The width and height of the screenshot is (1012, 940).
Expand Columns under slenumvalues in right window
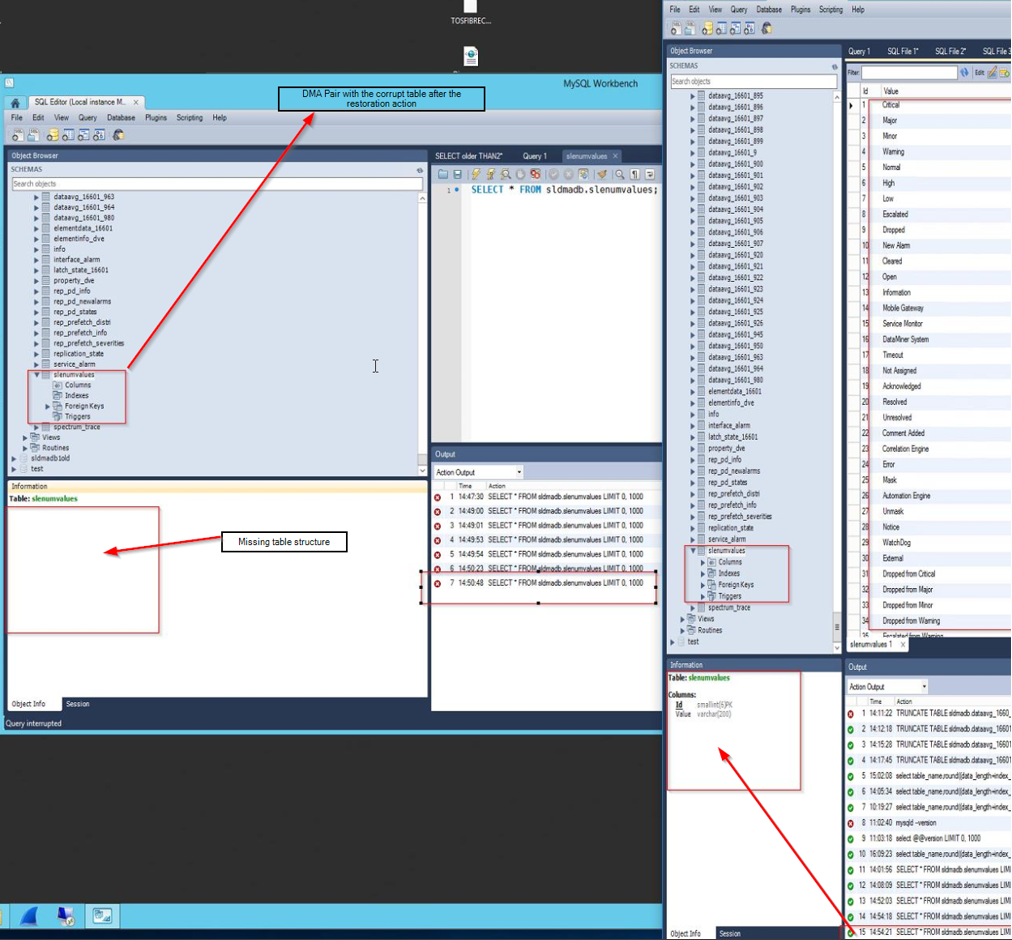point(703,562)
